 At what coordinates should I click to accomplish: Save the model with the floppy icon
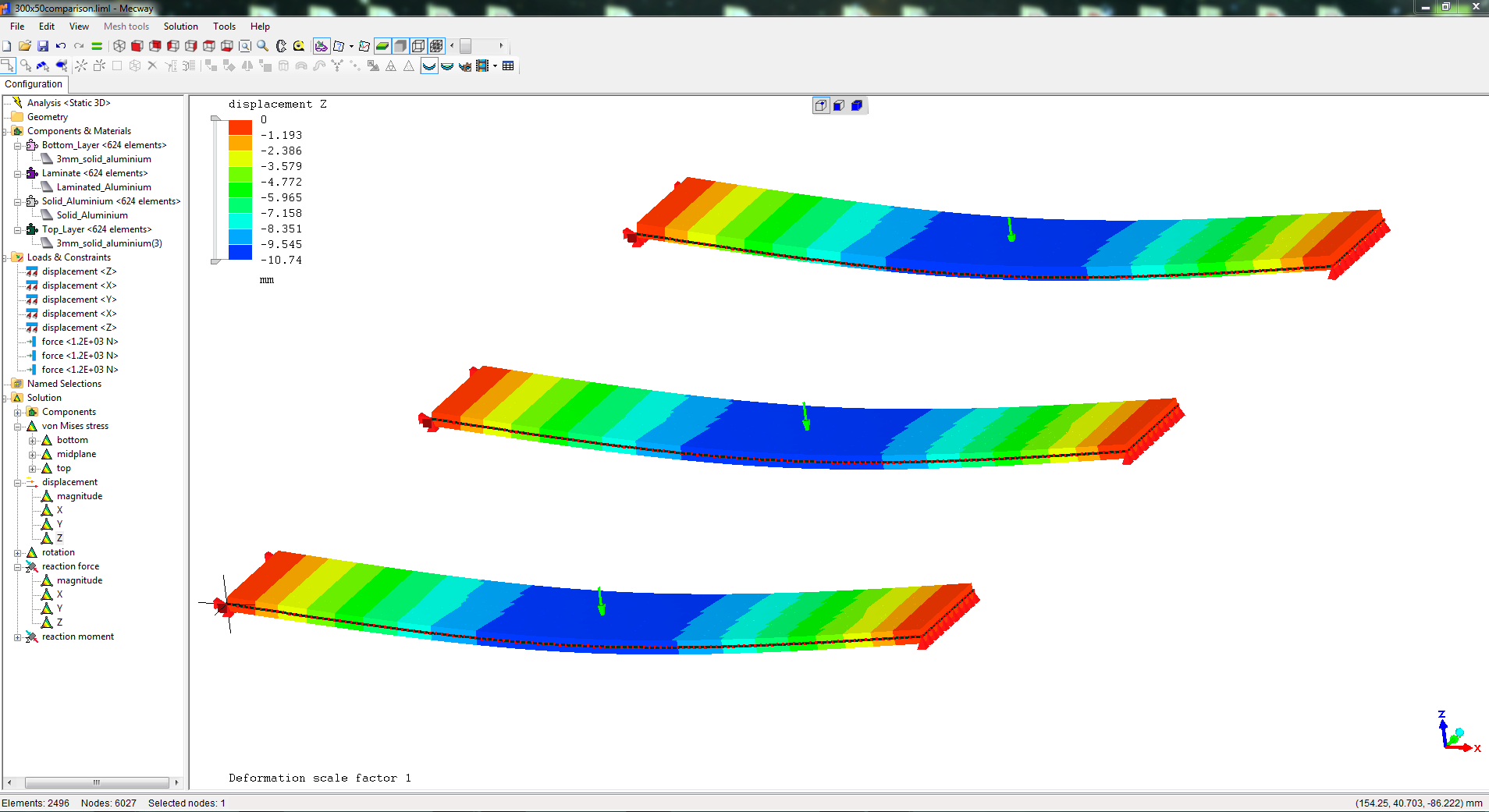click(x=43, y=46)
